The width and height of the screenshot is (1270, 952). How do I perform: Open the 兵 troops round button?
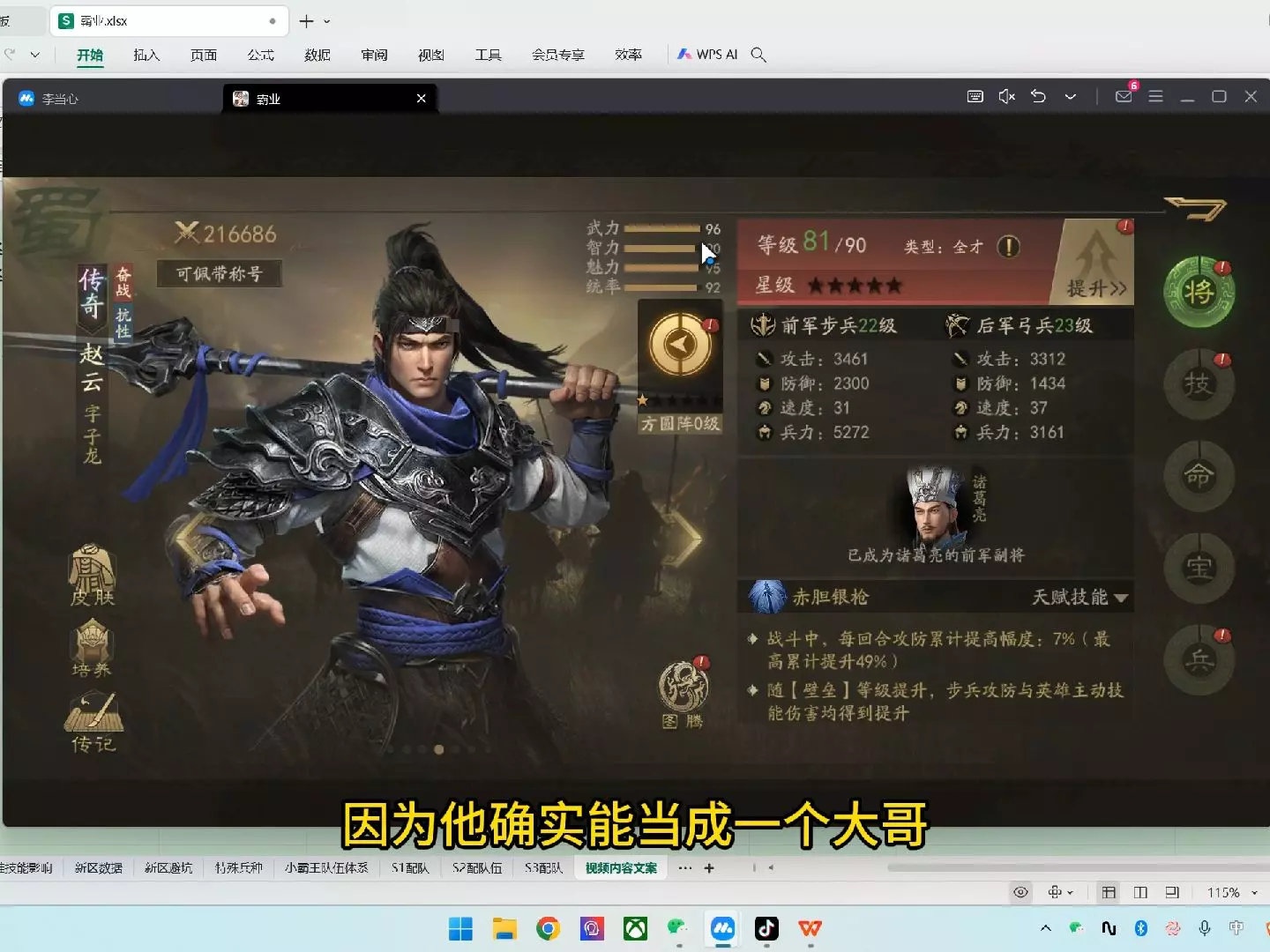pyautogui.click(x=1199, y=660)
